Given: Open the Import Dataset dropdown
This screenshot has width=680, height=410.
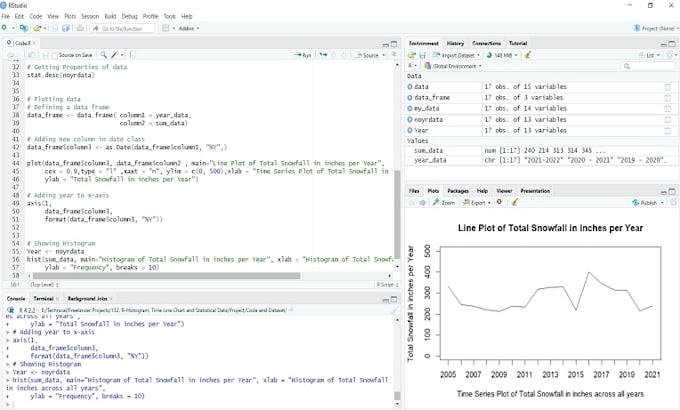Looking at the screenshot, I should point(457,55).
